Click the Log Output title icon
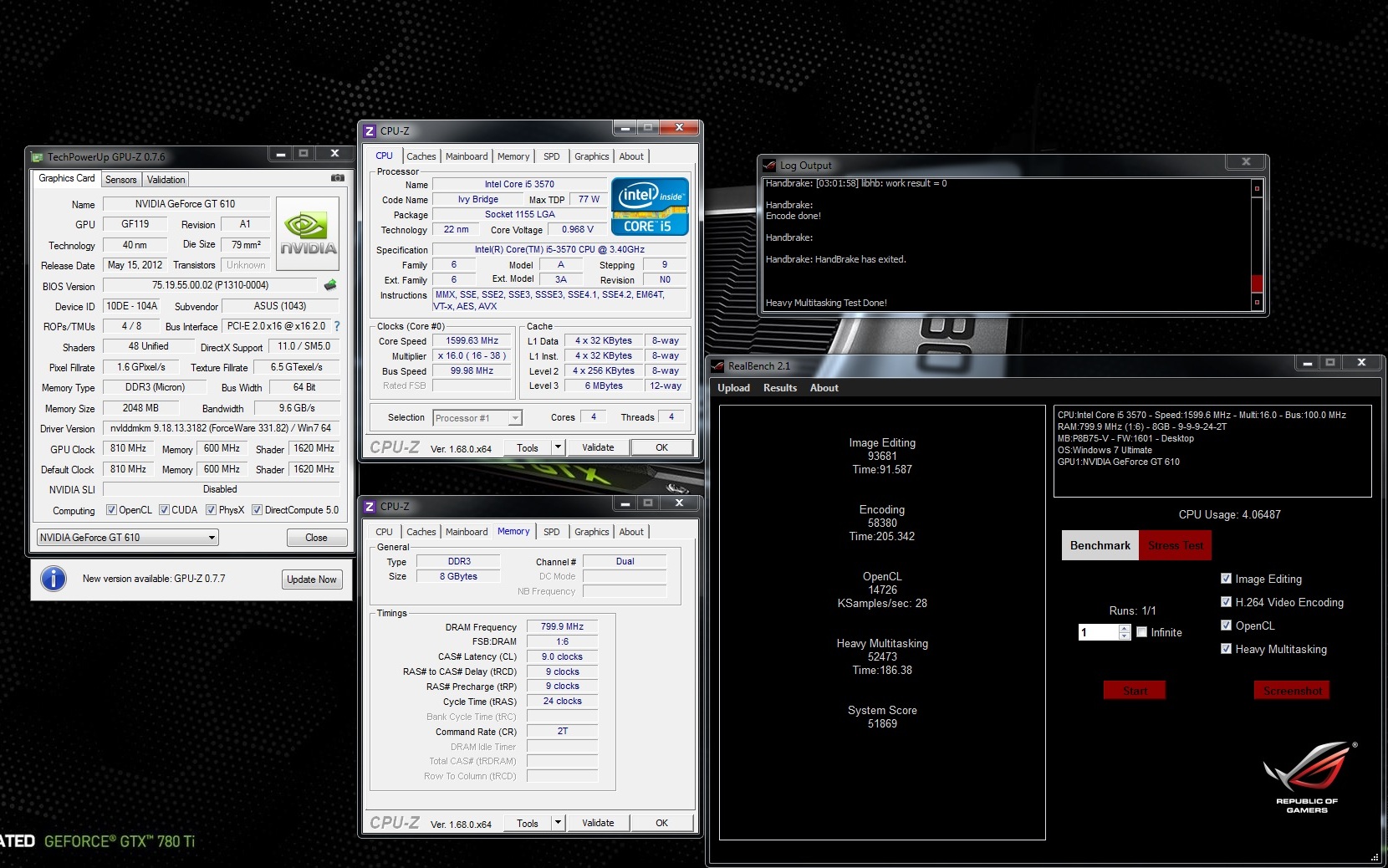 (x=769, y=166)
